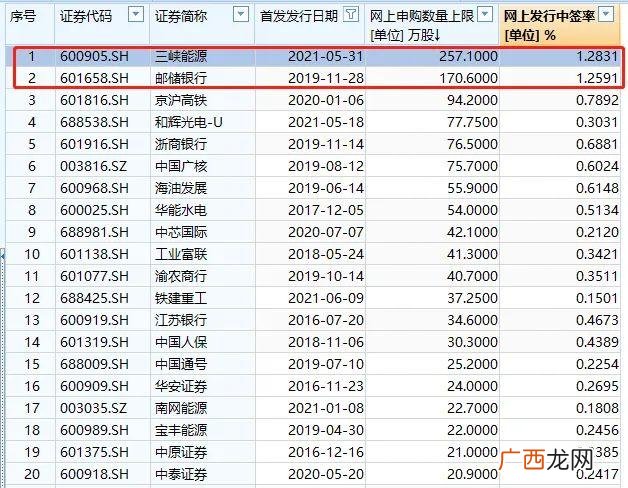This screenshot has height=488, width=628.
Task: Select stock code 601816.SH
Action: (x=95, y=100)
